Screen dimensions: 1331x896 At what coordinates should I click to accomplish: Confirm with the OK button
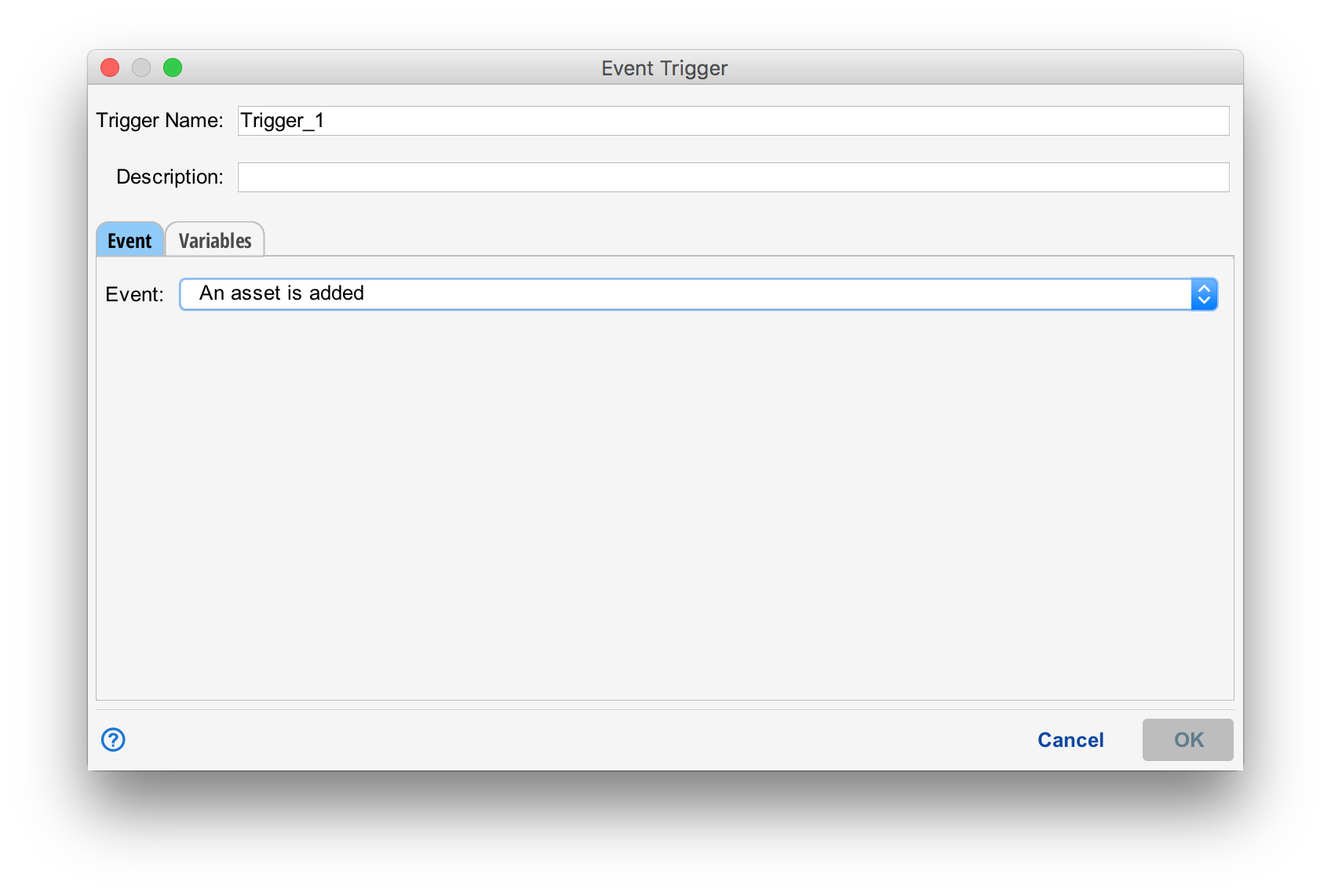tap(1187, 739)
